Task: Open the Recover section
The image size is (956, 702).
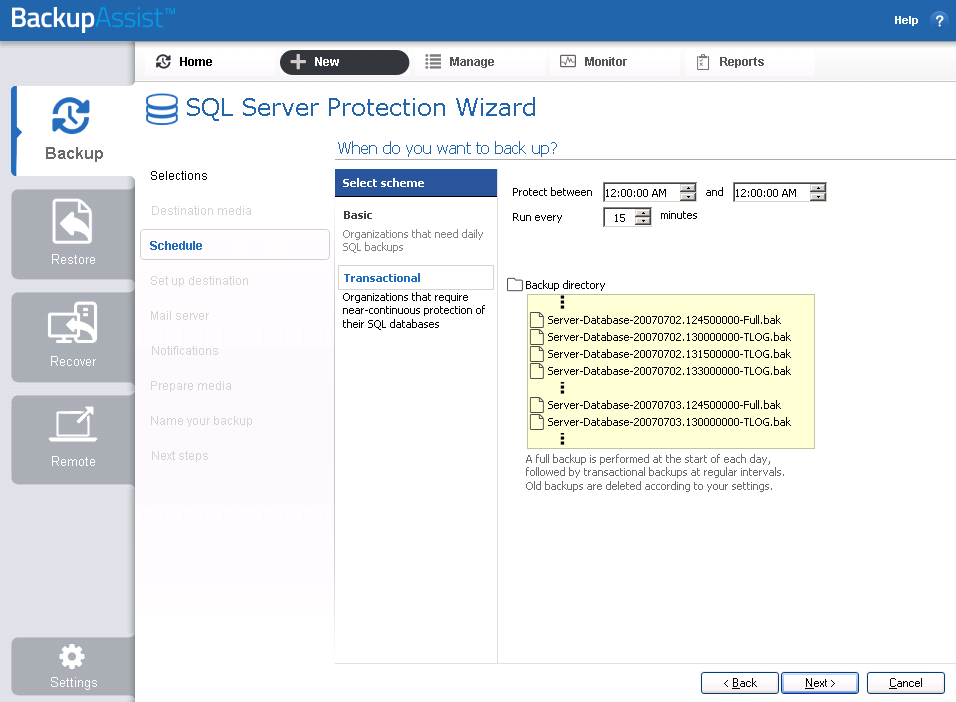Action: (x=73, y=337)
